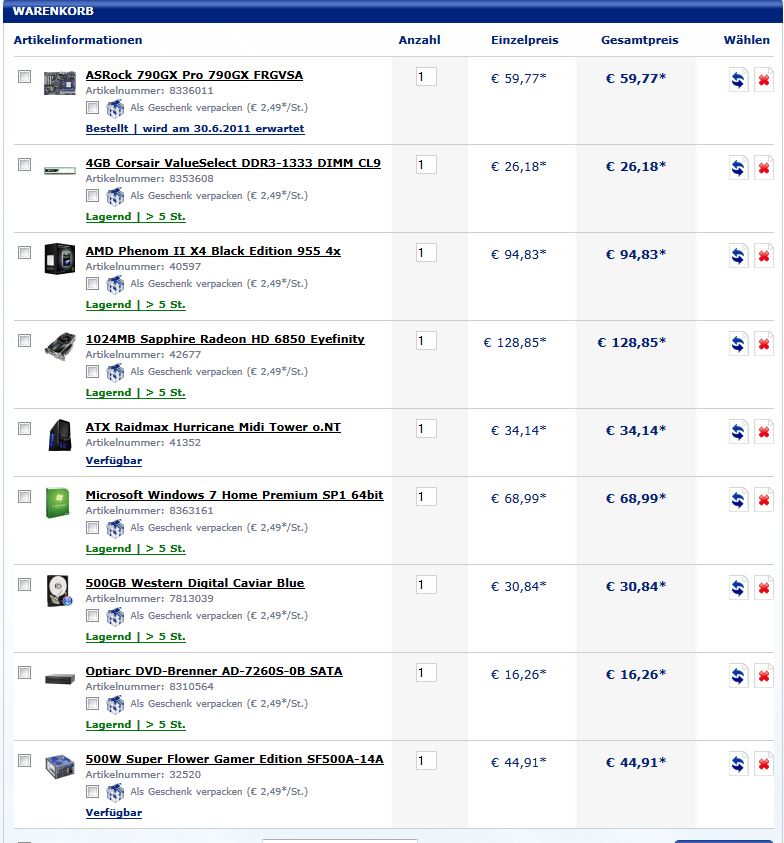Open the 4GB Corsair ValueSelect DDR3-1333 link
This screenshot has height=843, width=784.
[233, 163]
